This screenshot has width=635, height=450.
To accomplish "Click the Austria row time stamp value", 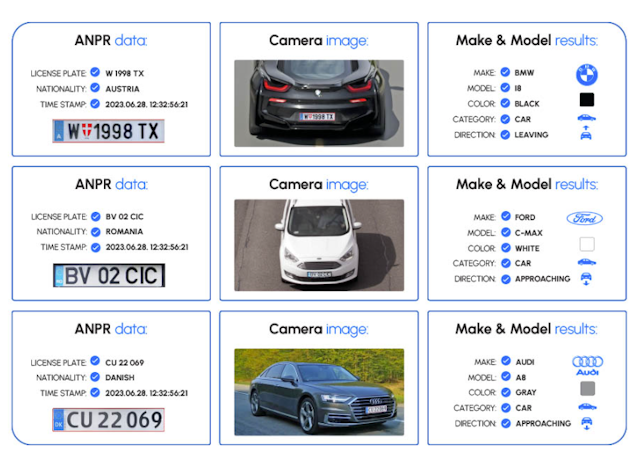I will [x=147, y=105].
